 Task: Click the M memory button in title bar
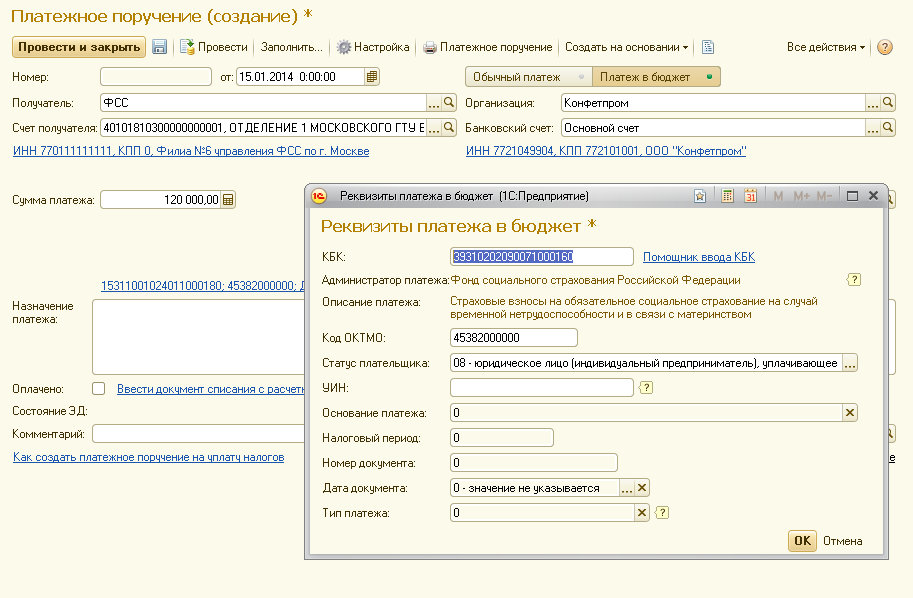(778, 196)
